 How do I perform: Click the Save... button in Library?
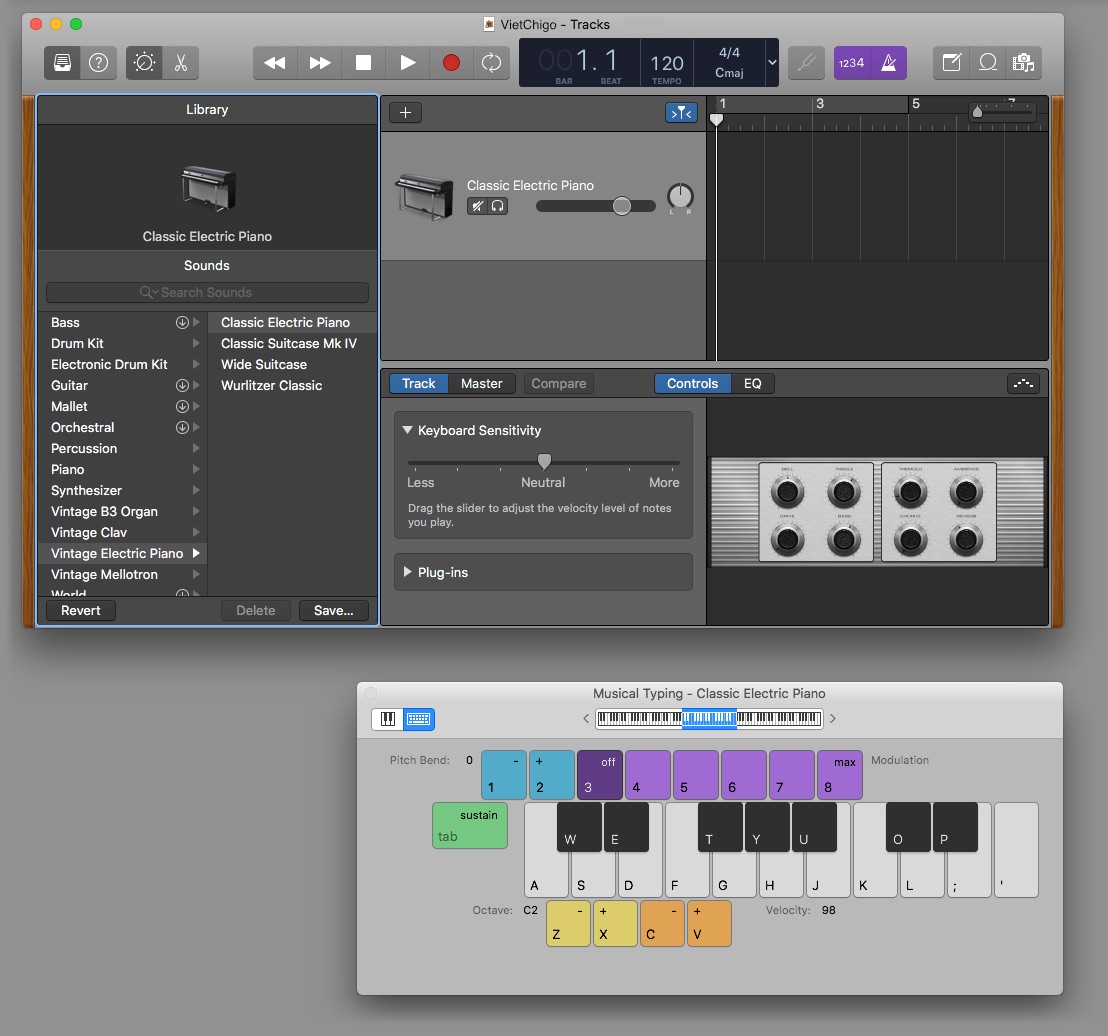point(333,610)
